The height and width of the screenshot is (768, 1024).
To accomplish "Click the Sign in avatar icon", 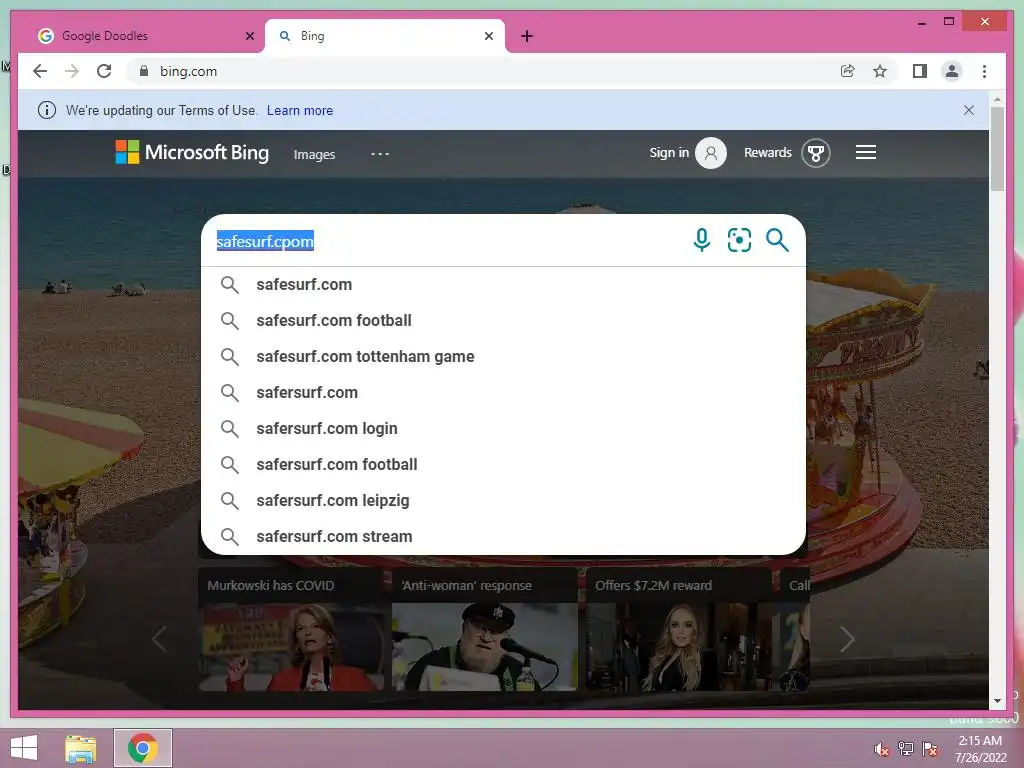I will point(711,153).
